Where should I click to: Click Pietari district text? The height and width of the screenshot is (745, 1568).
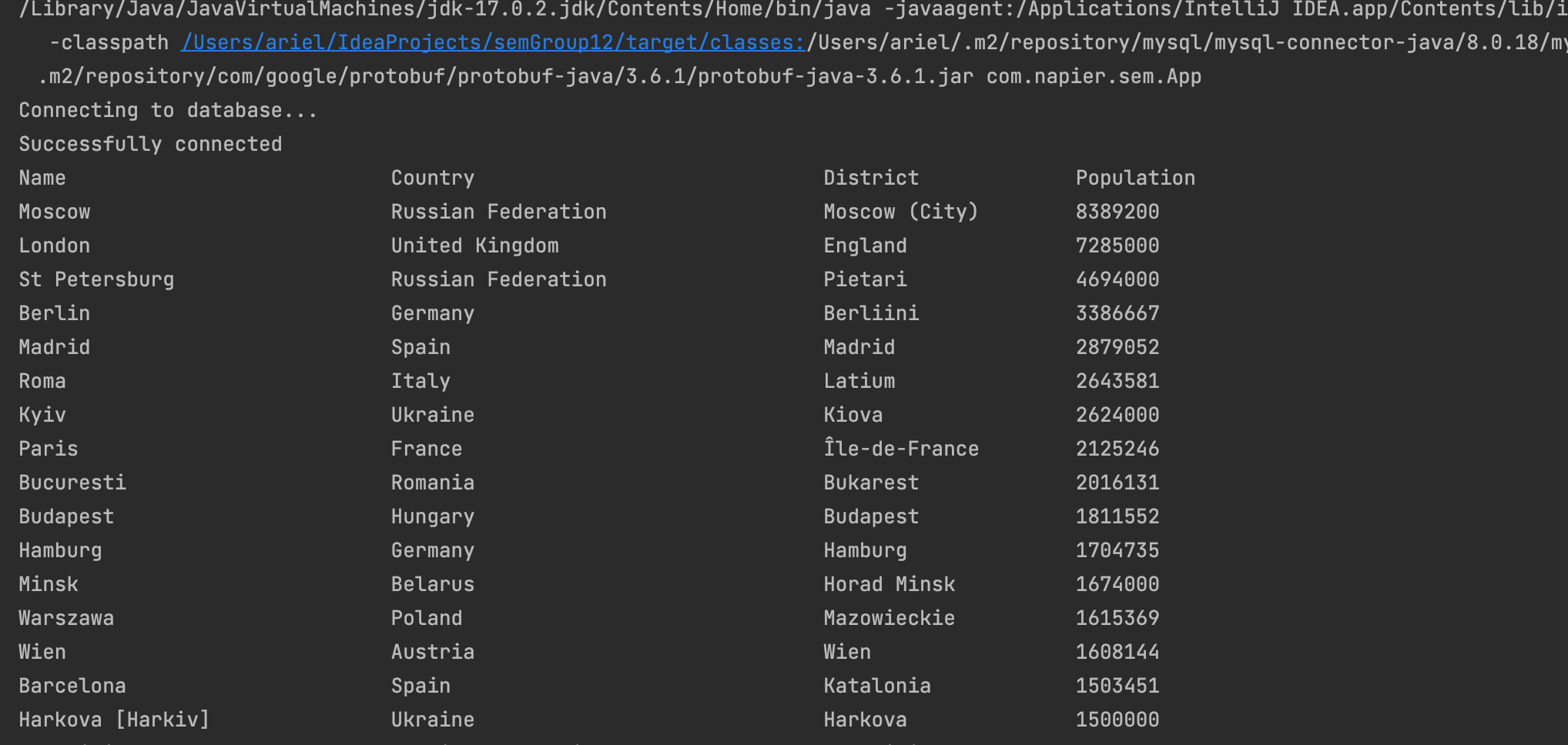pos(865,279)
